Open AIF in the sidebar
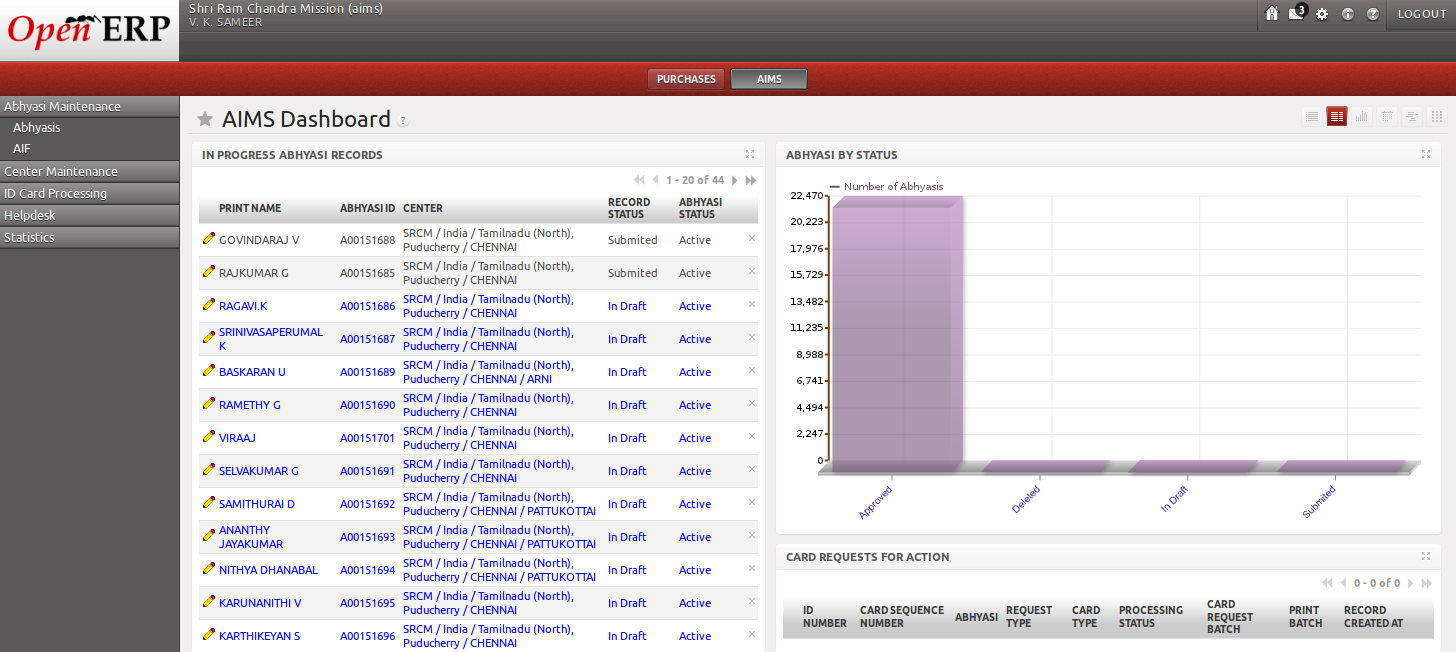 [x=22, y=149]
